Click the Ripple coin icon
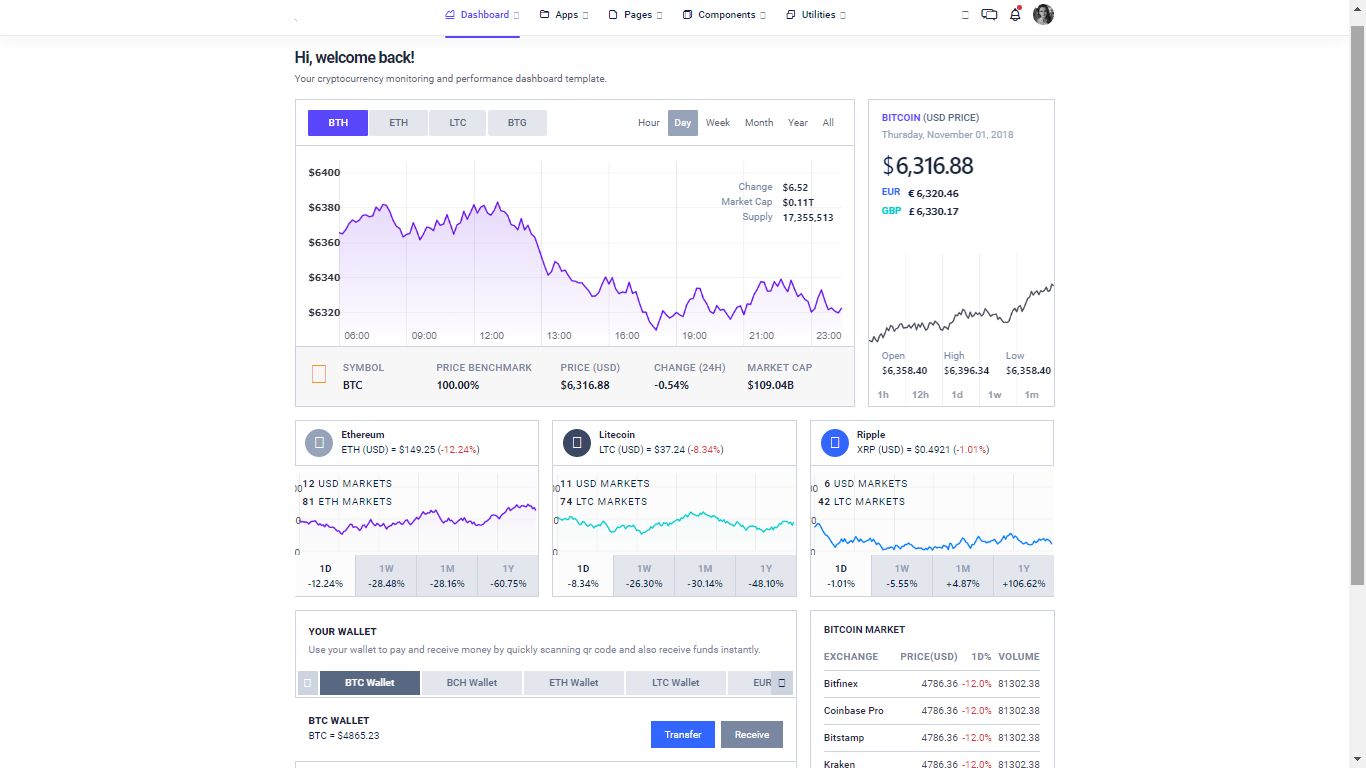 click(x=834, y=442)
